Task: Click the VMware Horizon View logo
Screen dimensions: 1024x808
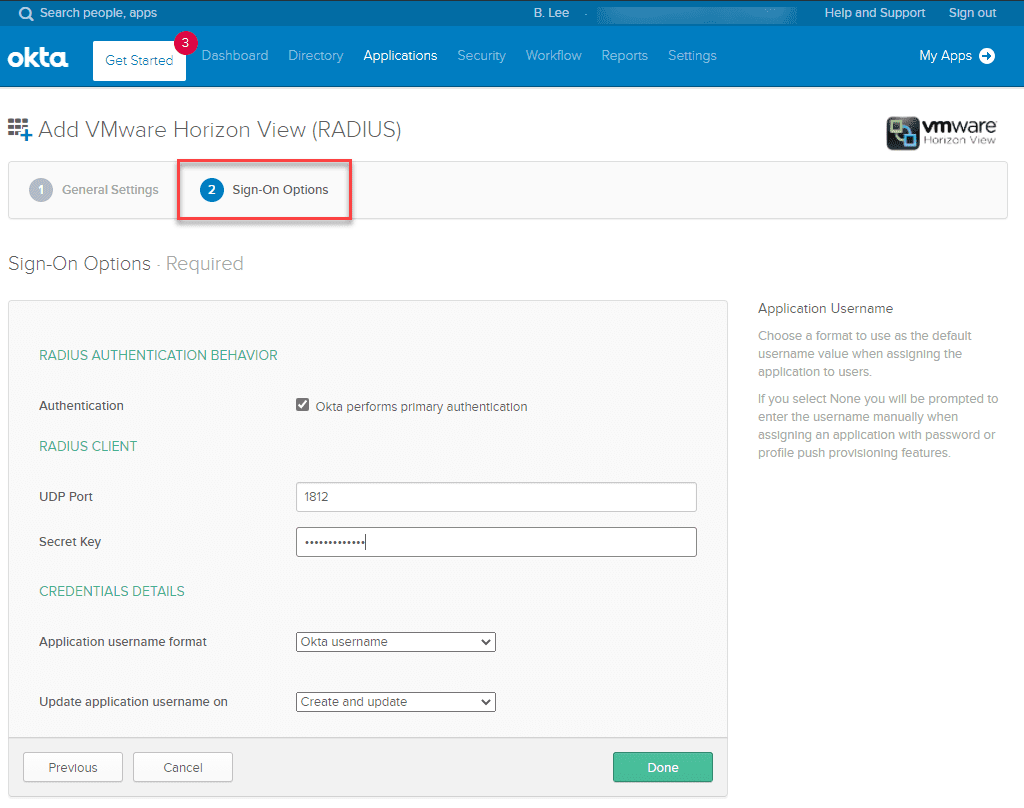Action: pos(941,133)
